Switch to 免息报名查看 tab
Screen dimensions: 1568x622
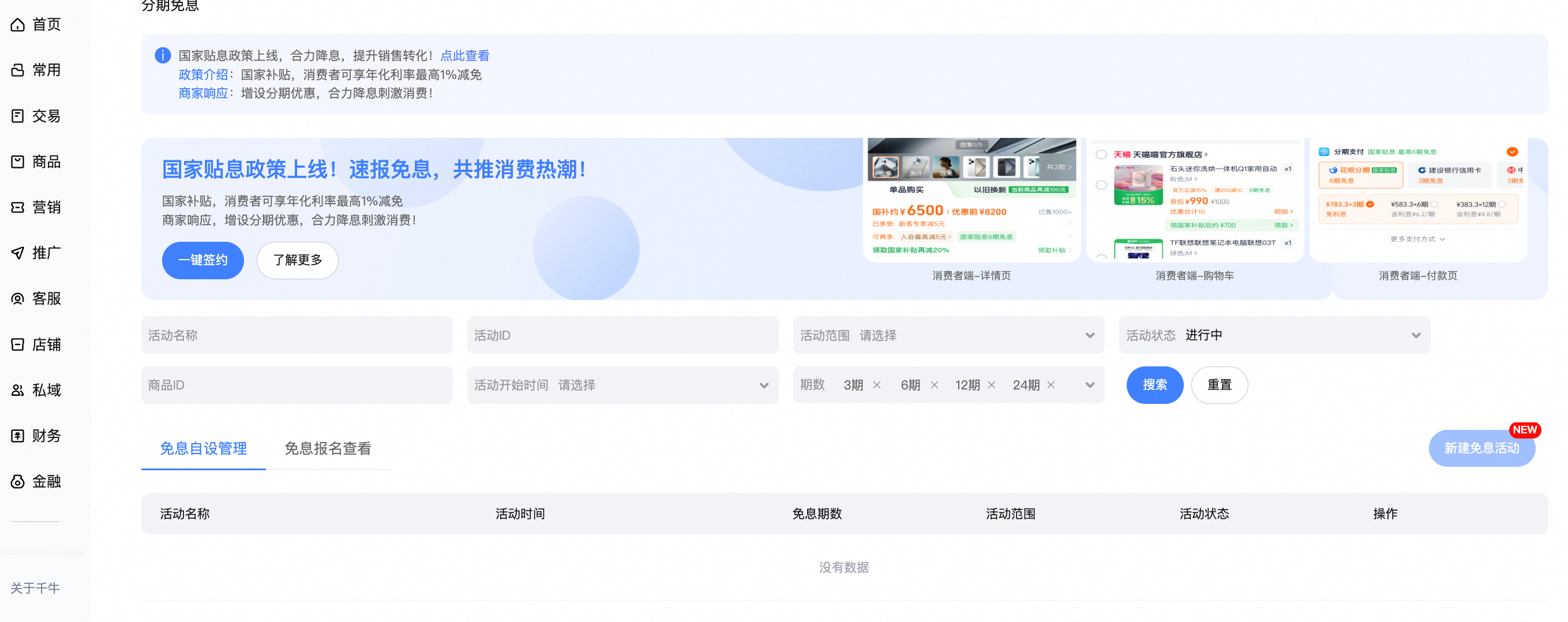click(328, 448)
